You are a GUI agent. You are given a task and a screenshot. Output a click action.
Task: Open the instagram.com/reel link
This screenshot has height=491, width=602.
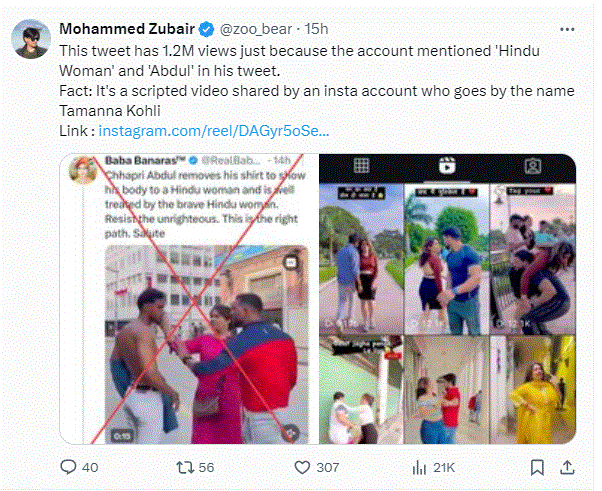212,130
